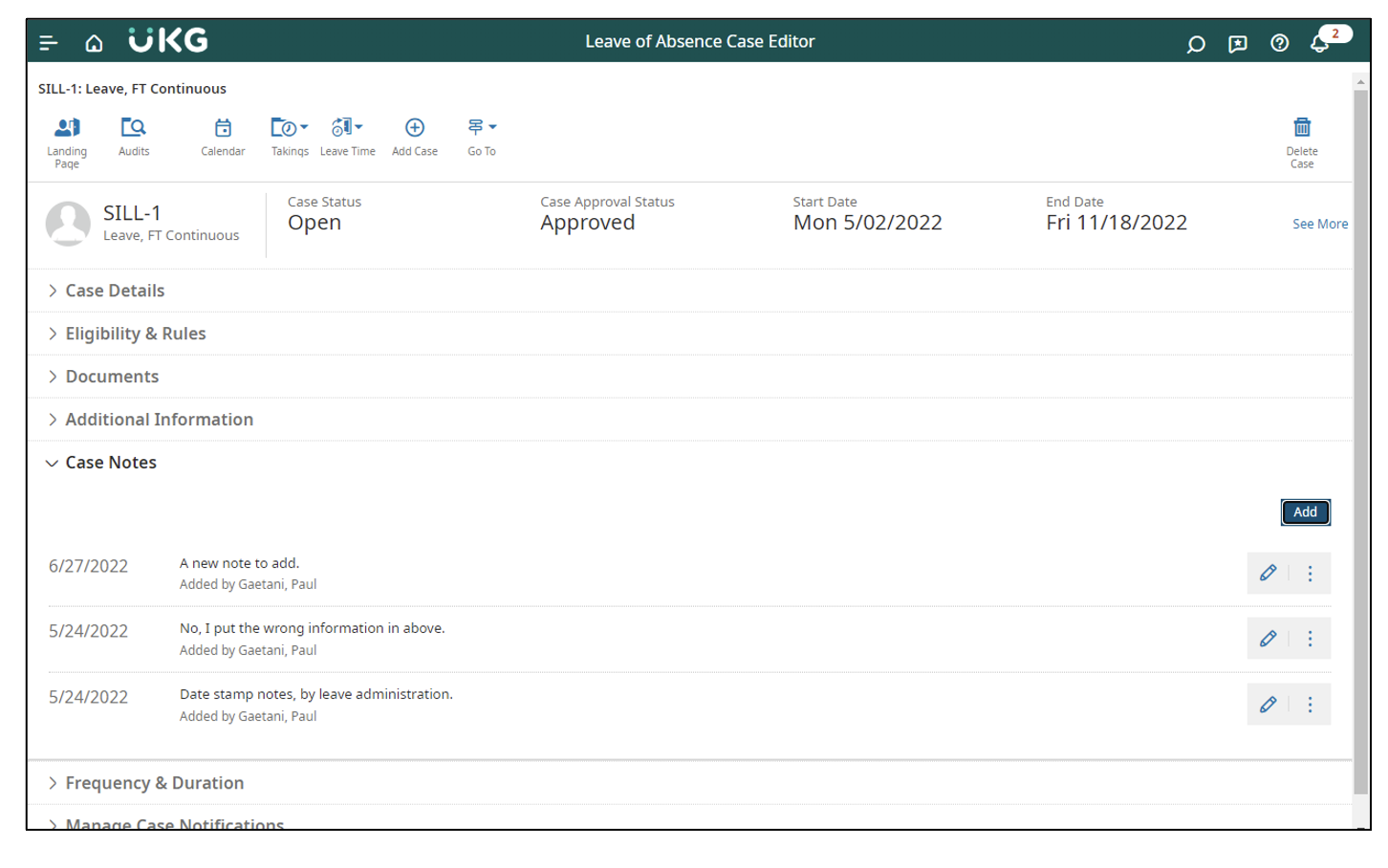Click the Delete Case trash icon
Screen dimensions: 1388x868
pos(1302,127)
